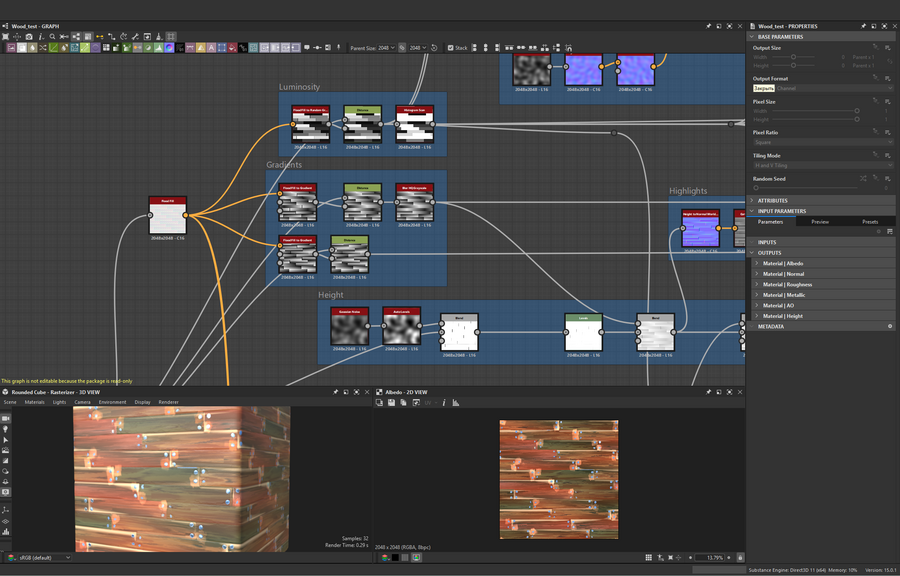
Task: Open the Materials menu in 3D view
Action: pos(35,402)
